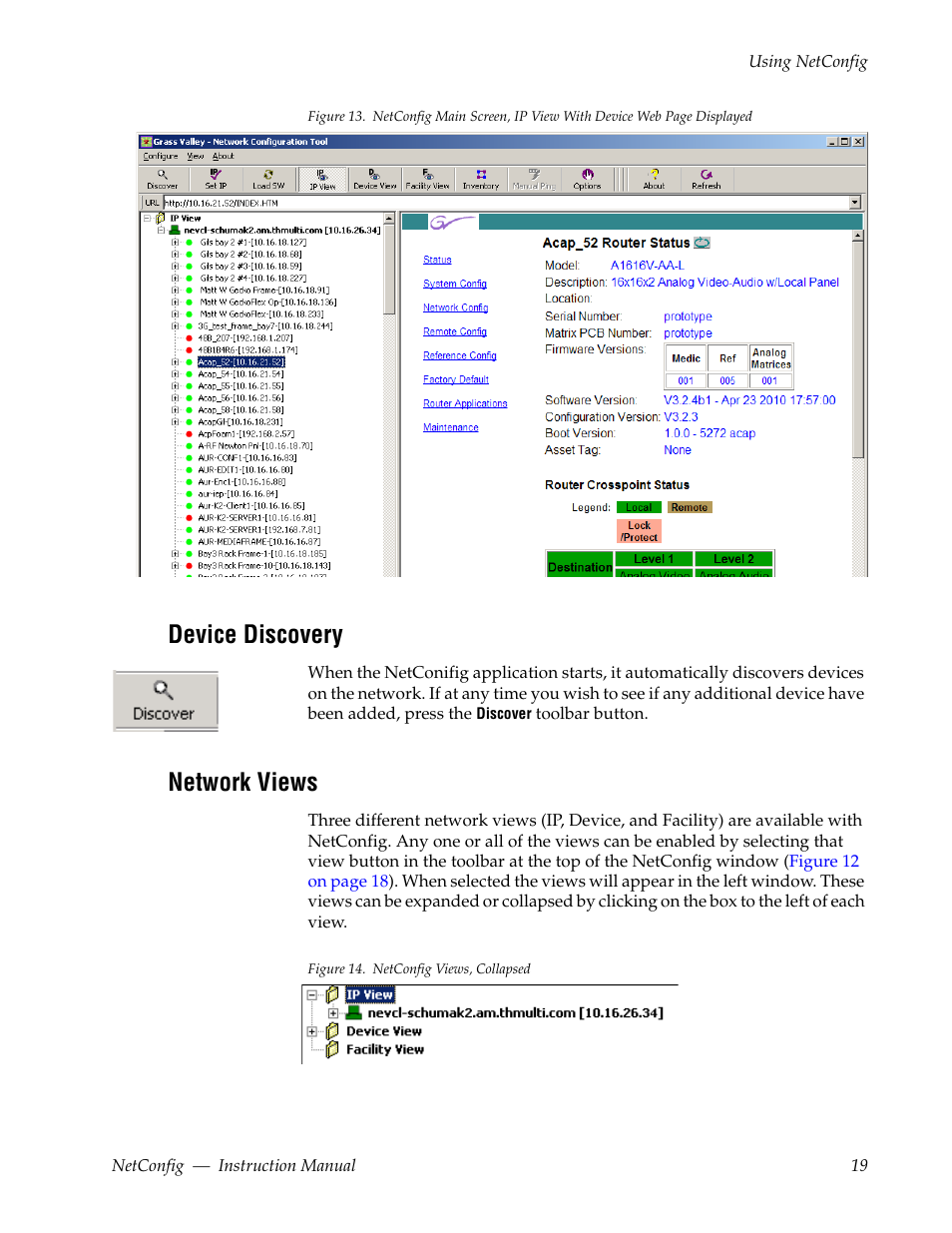Click the tree pane vertical scrollbar thumb
Image resolution: width=952 pixels, height=1233 pixels.
coord(389,269)
